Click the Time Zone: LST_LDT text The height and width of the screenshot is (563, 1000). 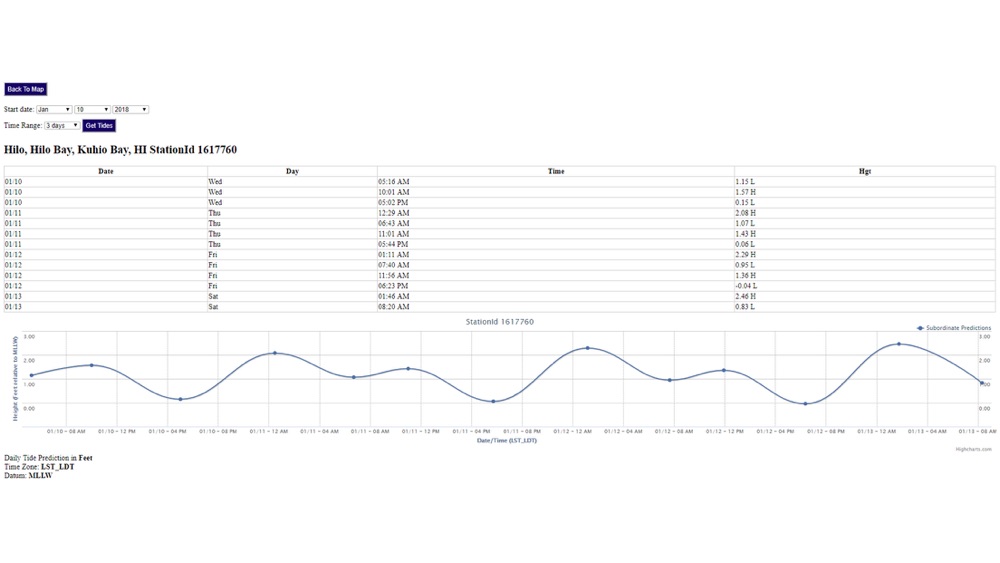39,467
